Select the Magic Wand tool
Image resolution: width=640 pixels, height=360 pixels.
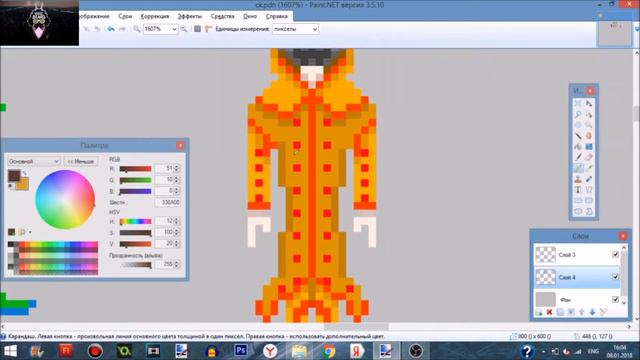click(578, 136)
